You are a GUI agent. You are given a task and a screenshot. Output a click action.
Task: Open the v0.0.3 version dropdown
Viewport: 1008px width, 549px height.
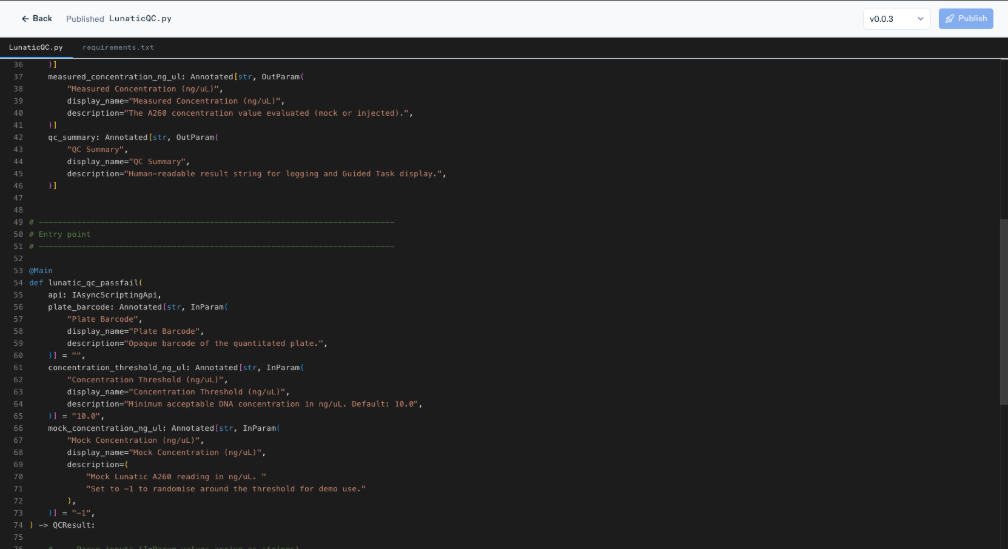click(896, 19)
